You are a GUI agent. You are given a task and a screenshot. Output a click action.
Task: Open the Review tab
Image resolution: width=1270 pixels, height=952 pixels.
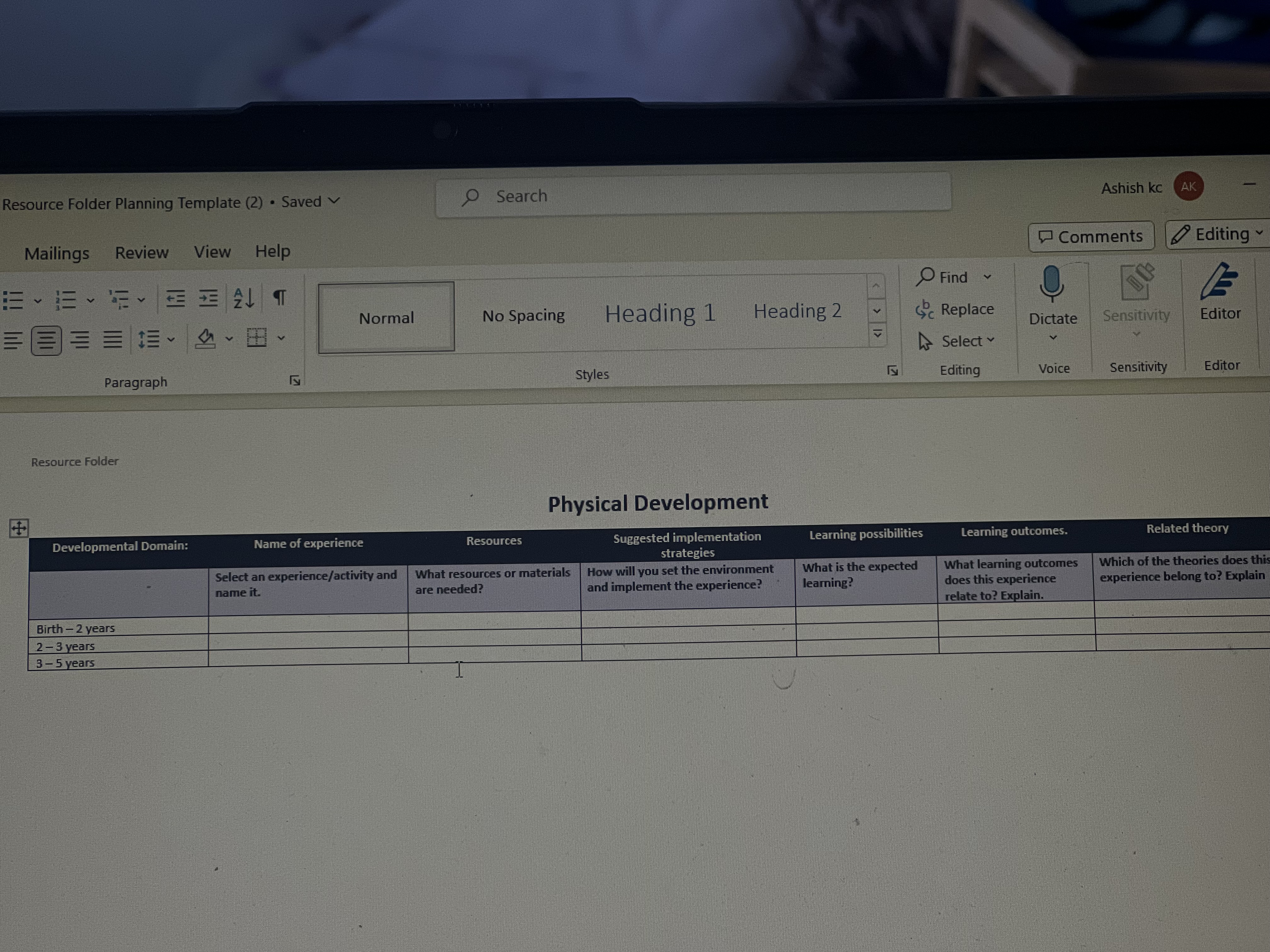click(x=142, y=252)
